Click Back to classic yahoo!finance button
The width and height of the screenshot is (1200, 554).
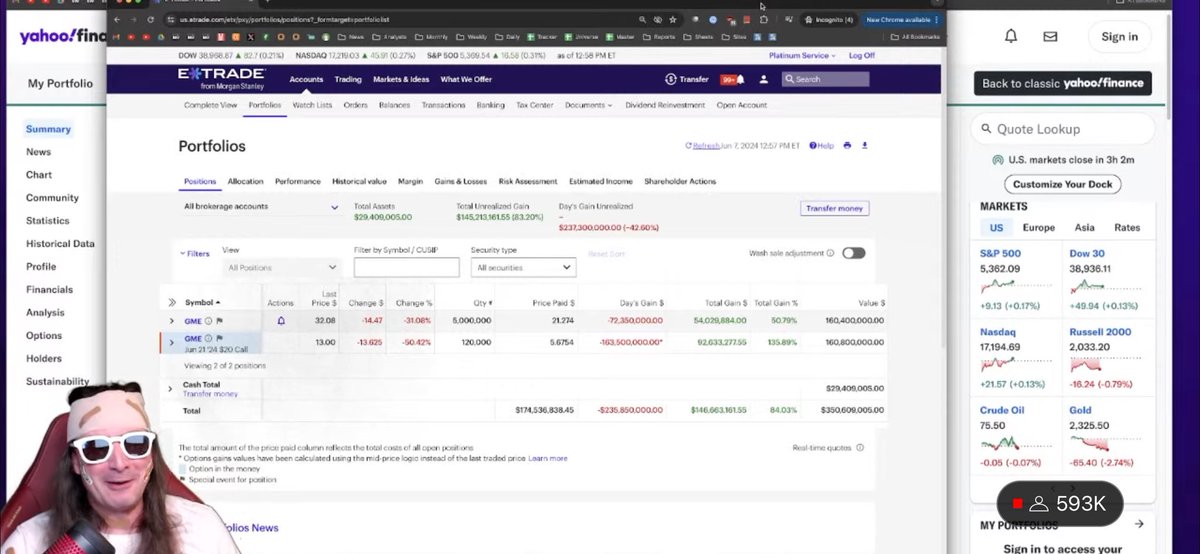click(x=1063, y=83)
